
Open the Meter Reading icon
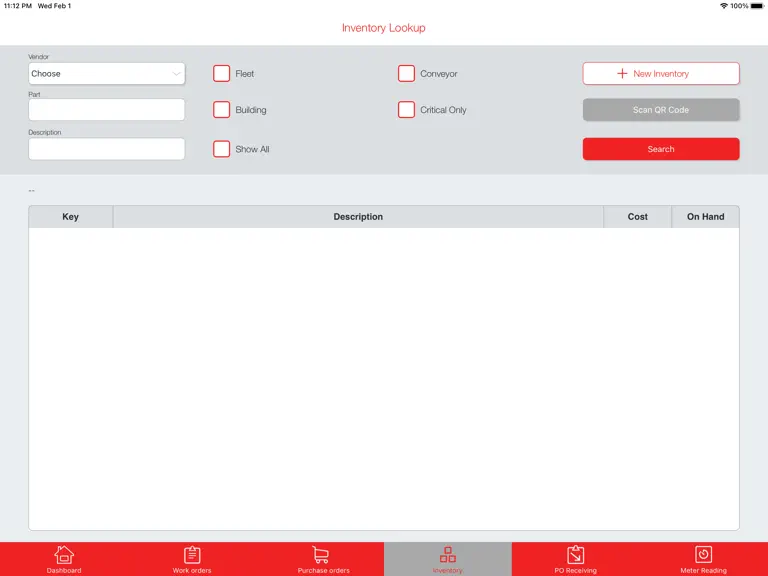(703, 554)
